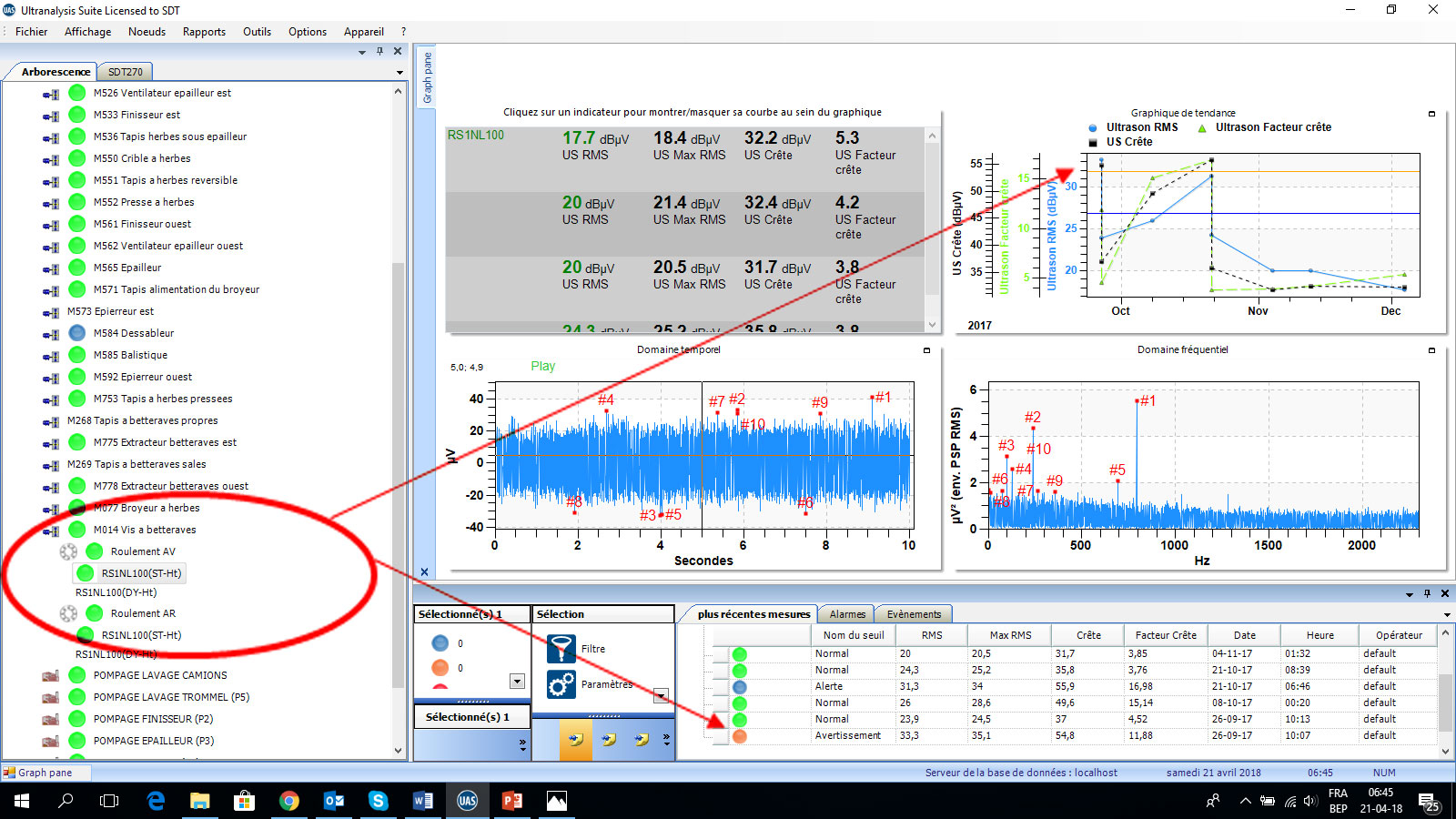Screen dimensions: 1456x819
Task: Click green status circle of M533 Finisseur est
Action: 77,115
